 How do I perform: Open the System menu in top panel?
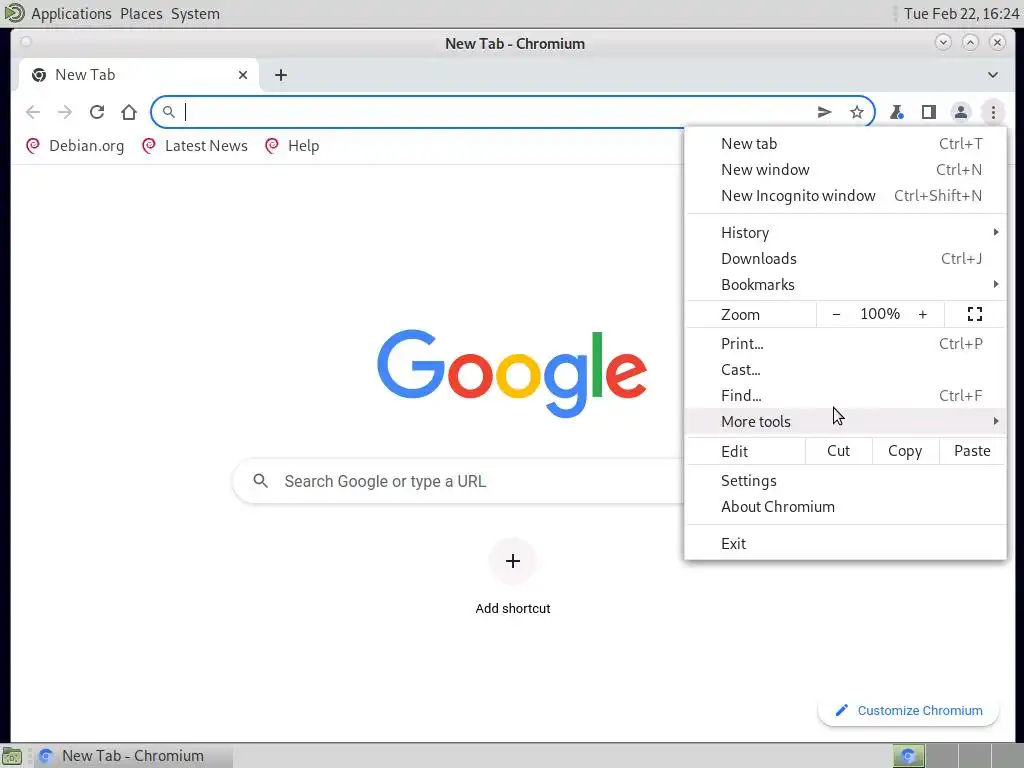coord(195,14)
